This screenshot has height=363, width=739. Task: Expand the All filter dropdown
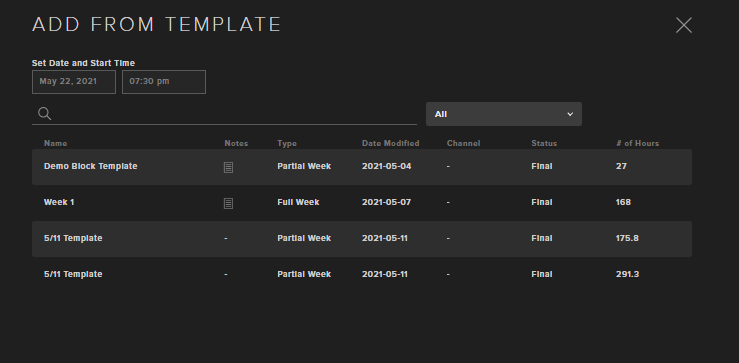click(x=504, y=114)
